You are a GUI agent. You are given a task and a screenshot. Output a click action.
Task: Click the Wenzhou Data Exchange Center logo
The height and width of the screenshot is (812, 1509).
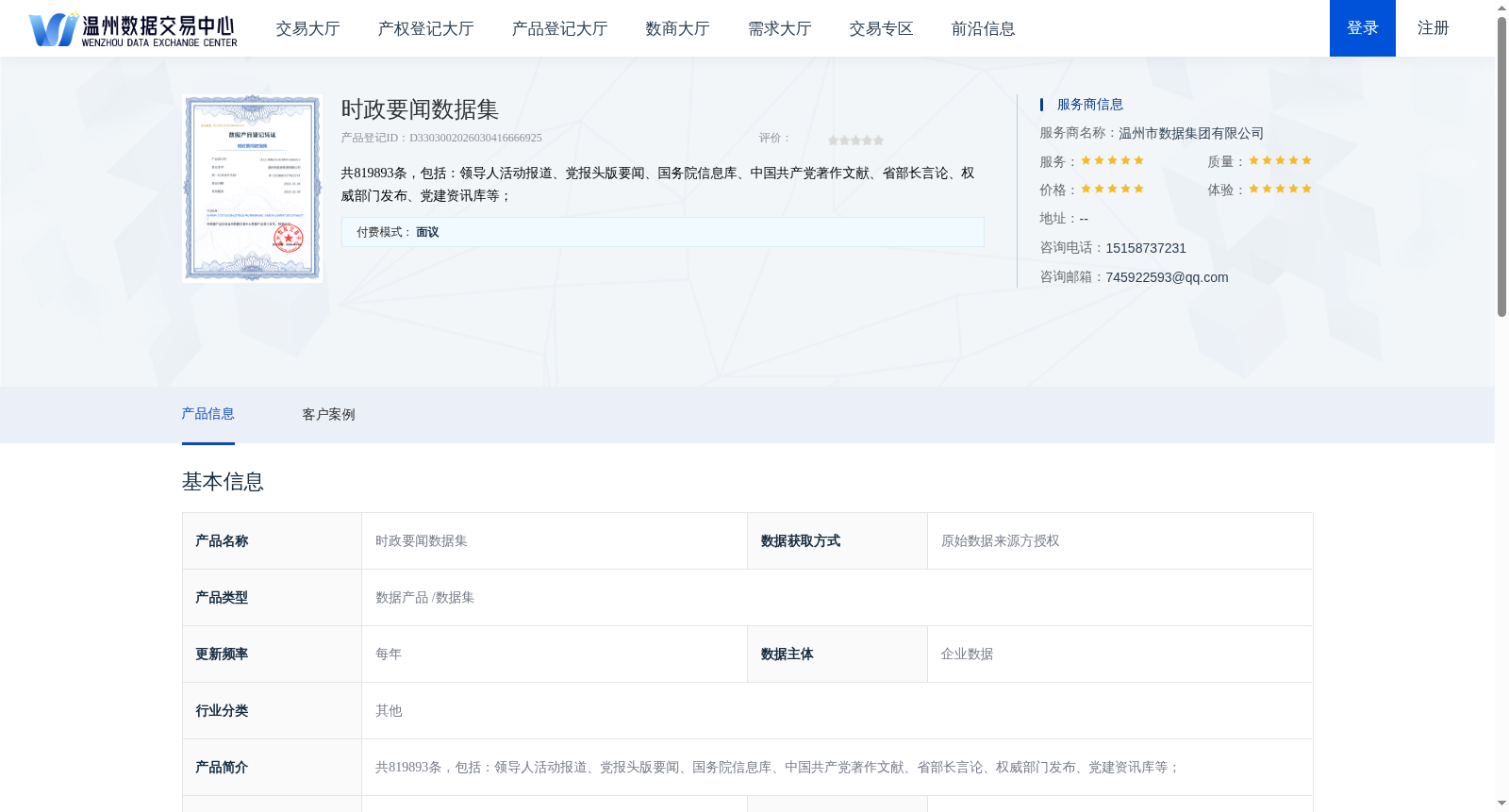pos(133,29)
